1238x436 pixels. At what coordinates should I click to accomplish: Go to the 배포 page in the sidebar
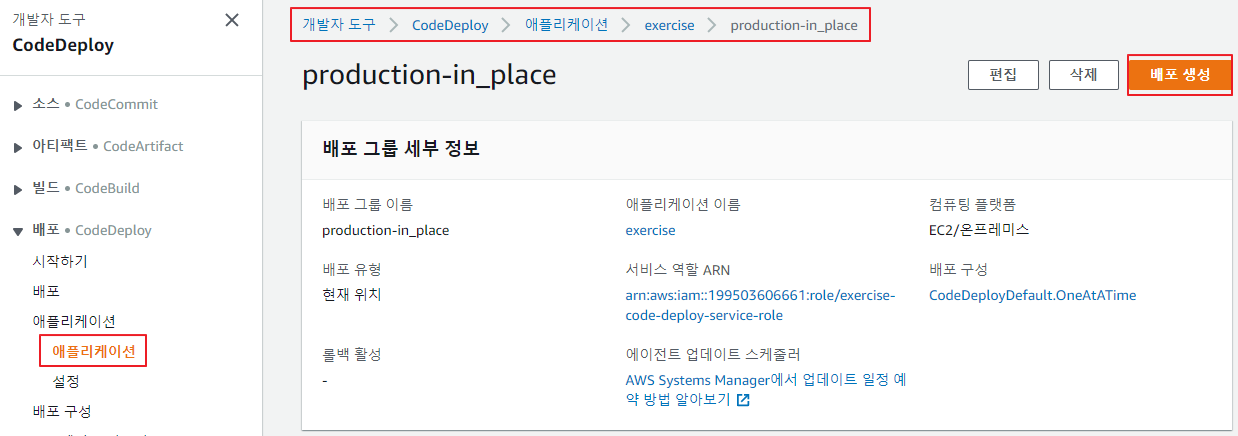point(46,291)
